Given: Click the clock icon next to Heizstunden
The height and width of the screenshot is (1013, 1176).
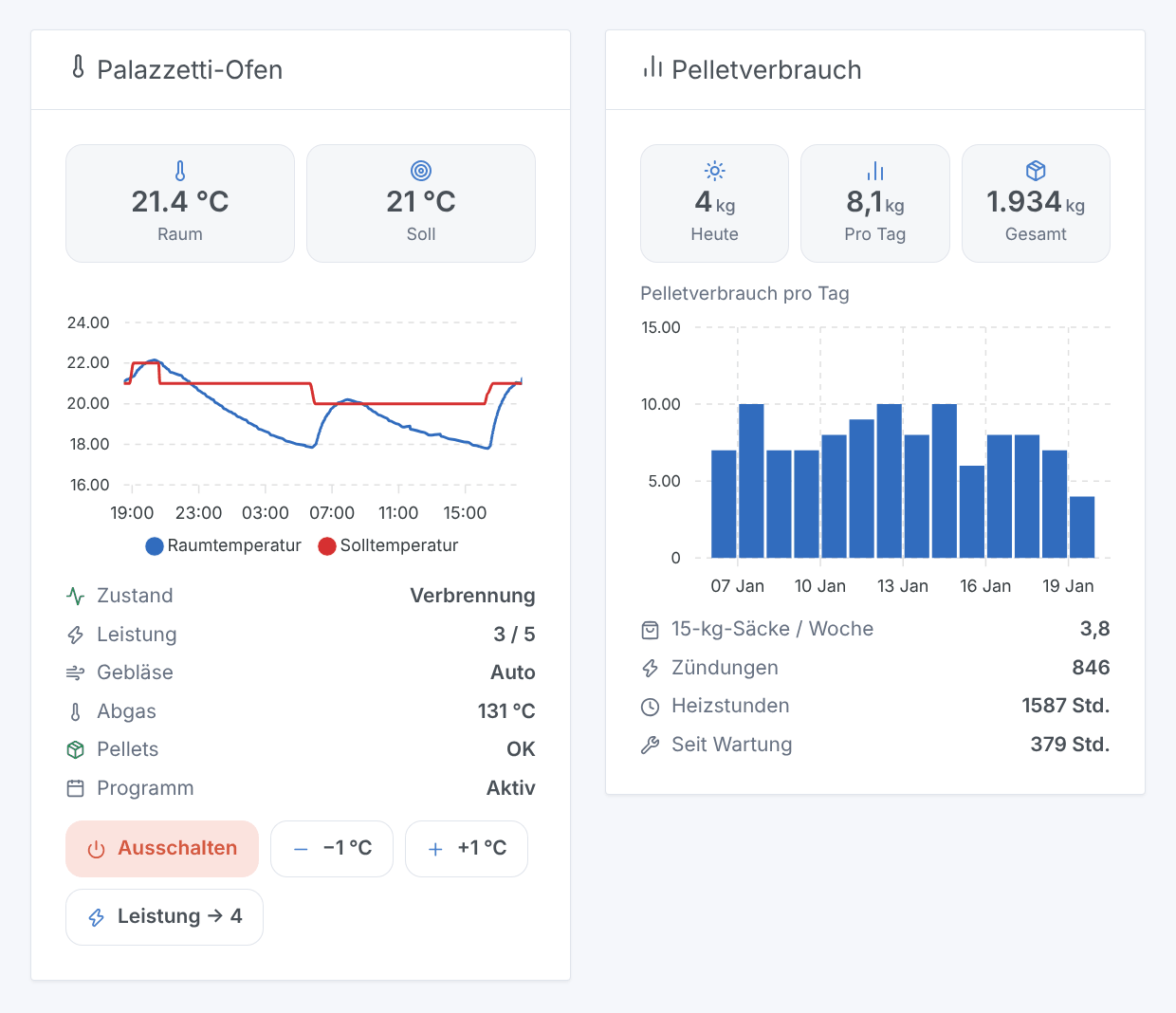Looking at the screenshot, I should tap(650, 707).
